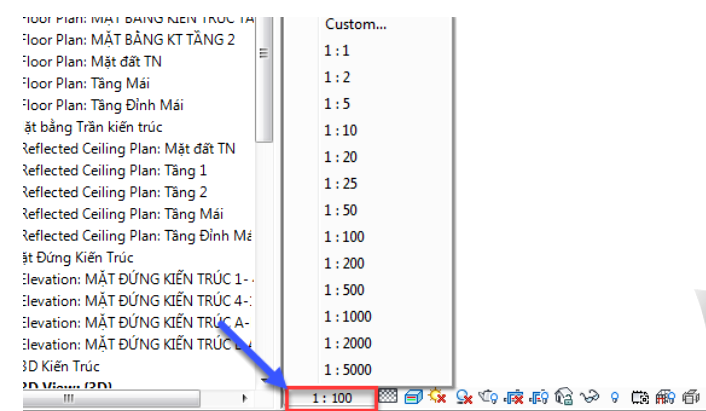This screenshot has width=706, height=411.
Task: Toggle the Crop View icon
Action: coord(515,398)
